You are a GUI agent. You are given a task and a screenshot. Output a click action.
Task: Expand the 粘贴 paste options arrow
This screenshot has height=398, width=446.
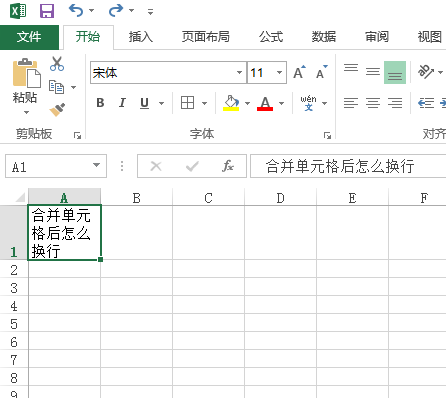[26, 112]
